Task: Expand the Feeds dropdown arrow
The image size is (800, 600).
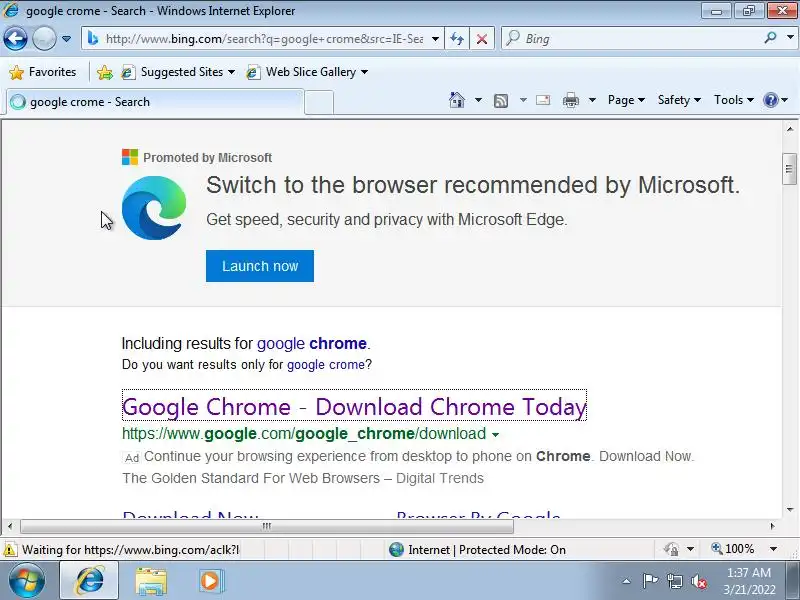Action: pos(523,100)
